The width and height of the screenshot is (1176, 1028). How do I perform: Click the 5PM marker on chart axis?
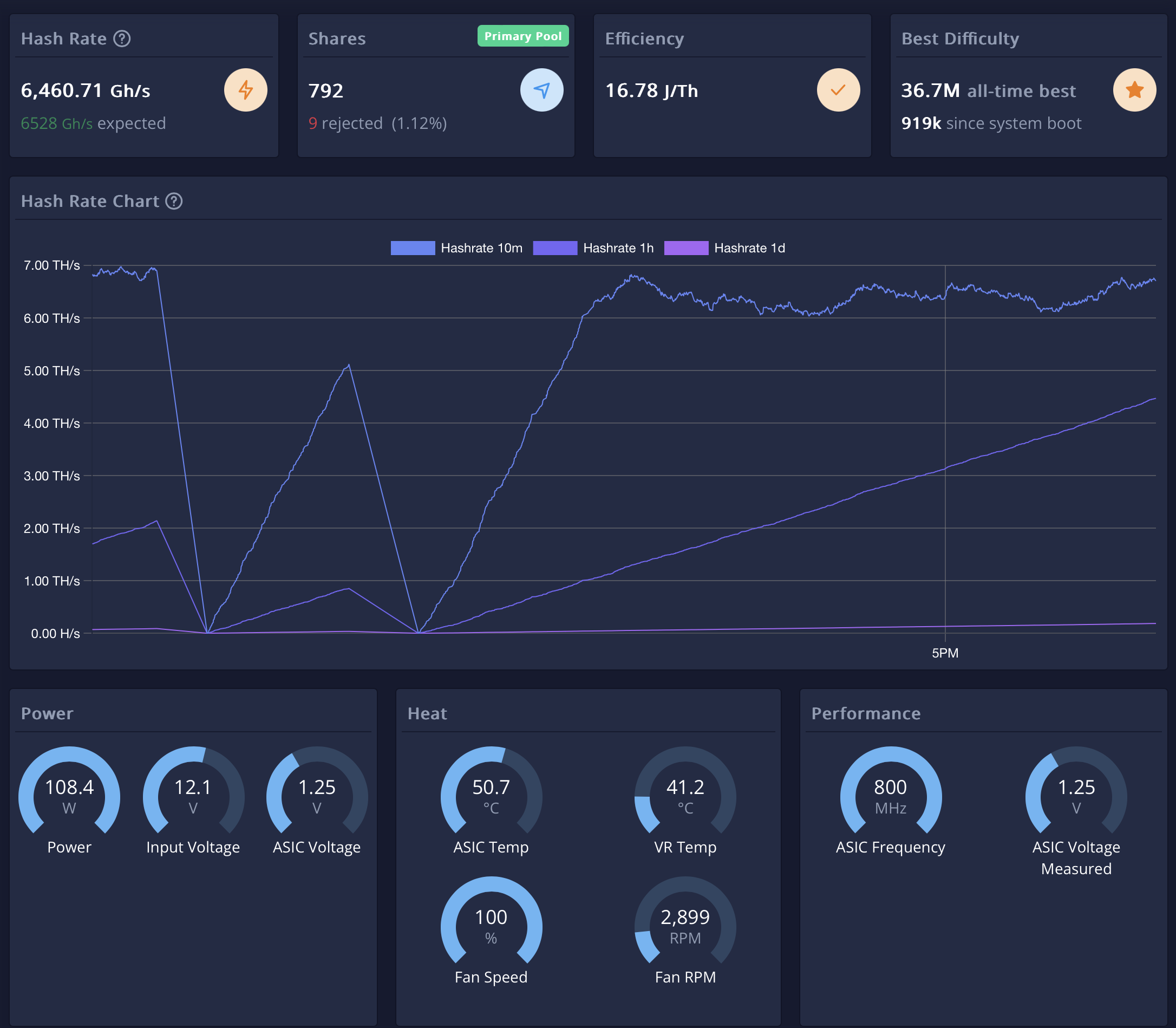click(944, 653)
